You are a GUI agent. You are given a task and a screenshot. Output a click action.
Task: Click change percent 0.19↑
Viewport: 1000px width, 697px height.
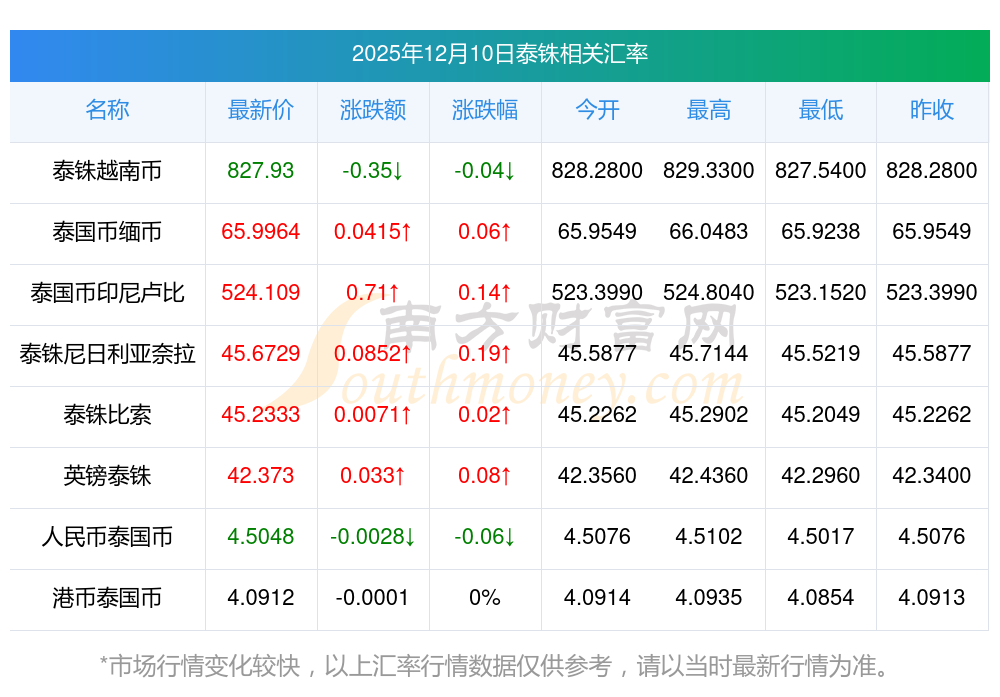tap(485, 353)
